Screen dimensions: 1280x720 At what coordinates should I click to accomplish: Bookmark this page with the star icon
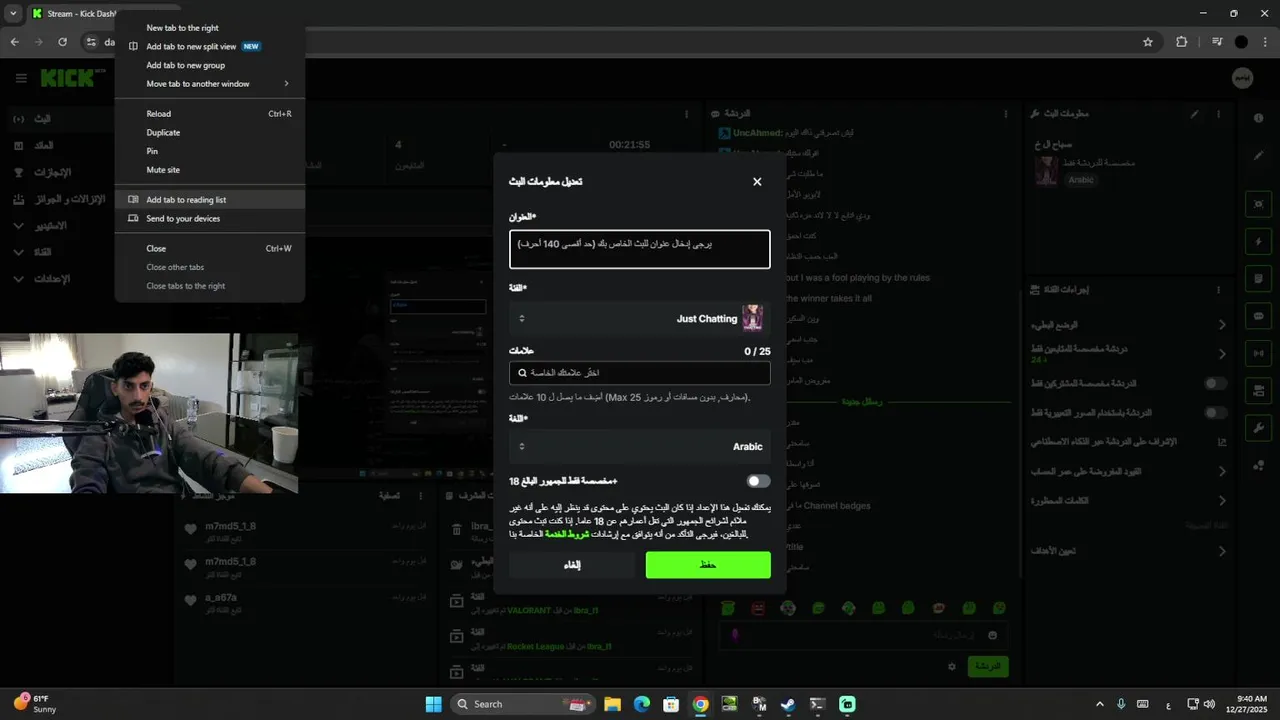click(1148, 42)
